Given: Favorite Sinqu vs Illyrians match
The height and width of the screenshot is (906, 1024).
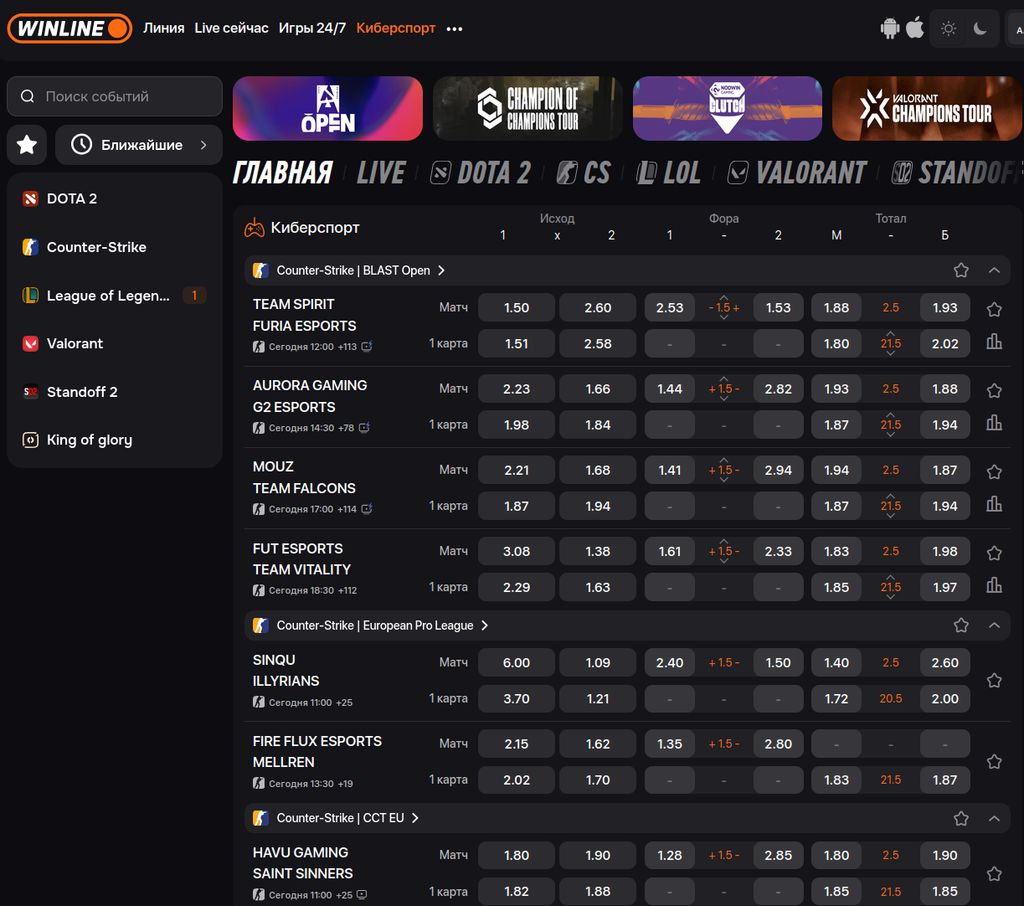Looking at the screenshot, I should pos(994,681).
